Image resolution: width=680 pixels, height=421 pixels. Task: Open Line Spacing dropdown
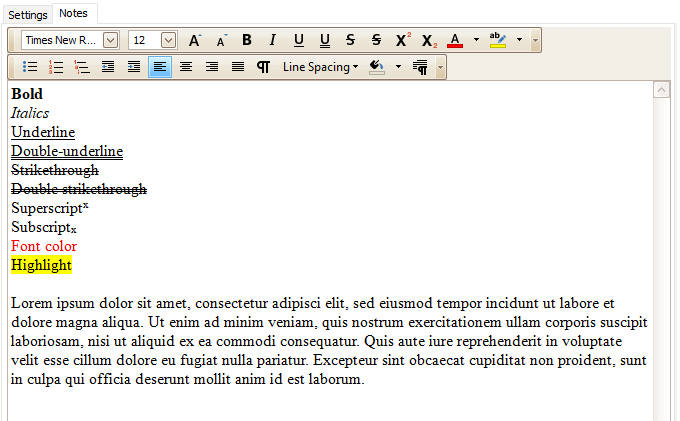pyautogui.click(x=320, y=67)
